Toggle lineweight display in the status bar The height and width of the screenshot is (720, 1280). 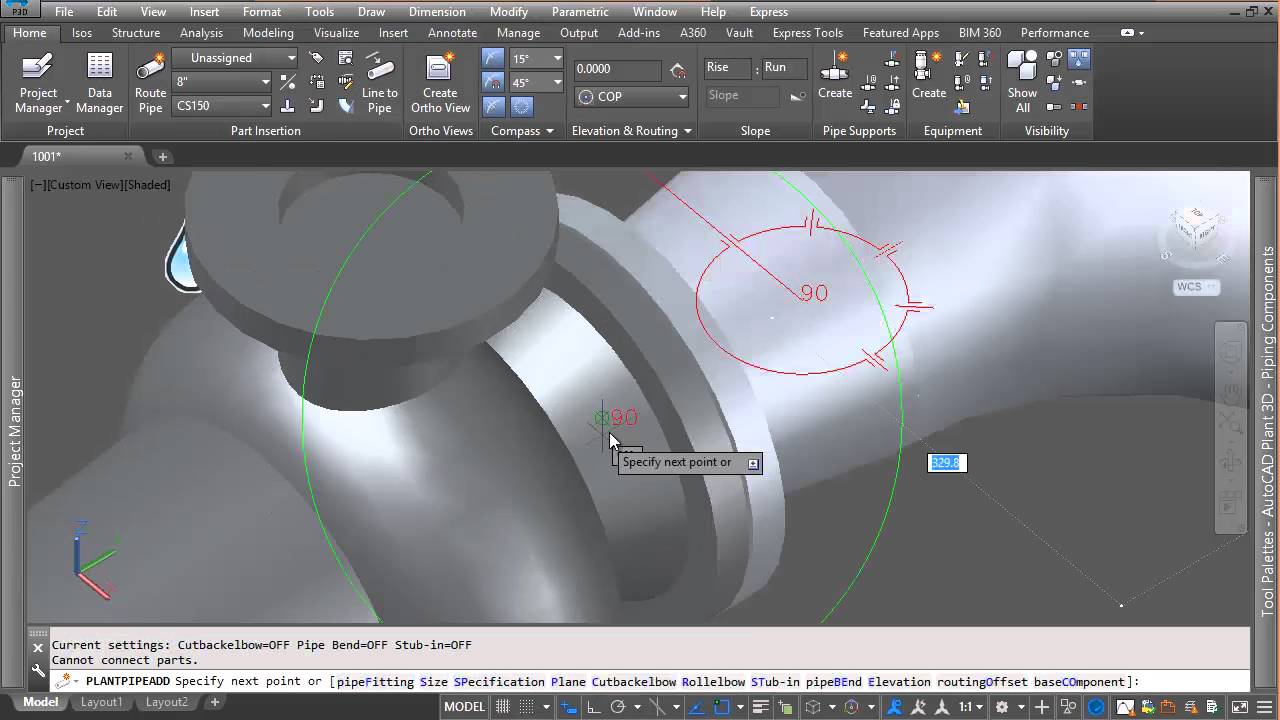pyautogui.click(x=760, y=706)
